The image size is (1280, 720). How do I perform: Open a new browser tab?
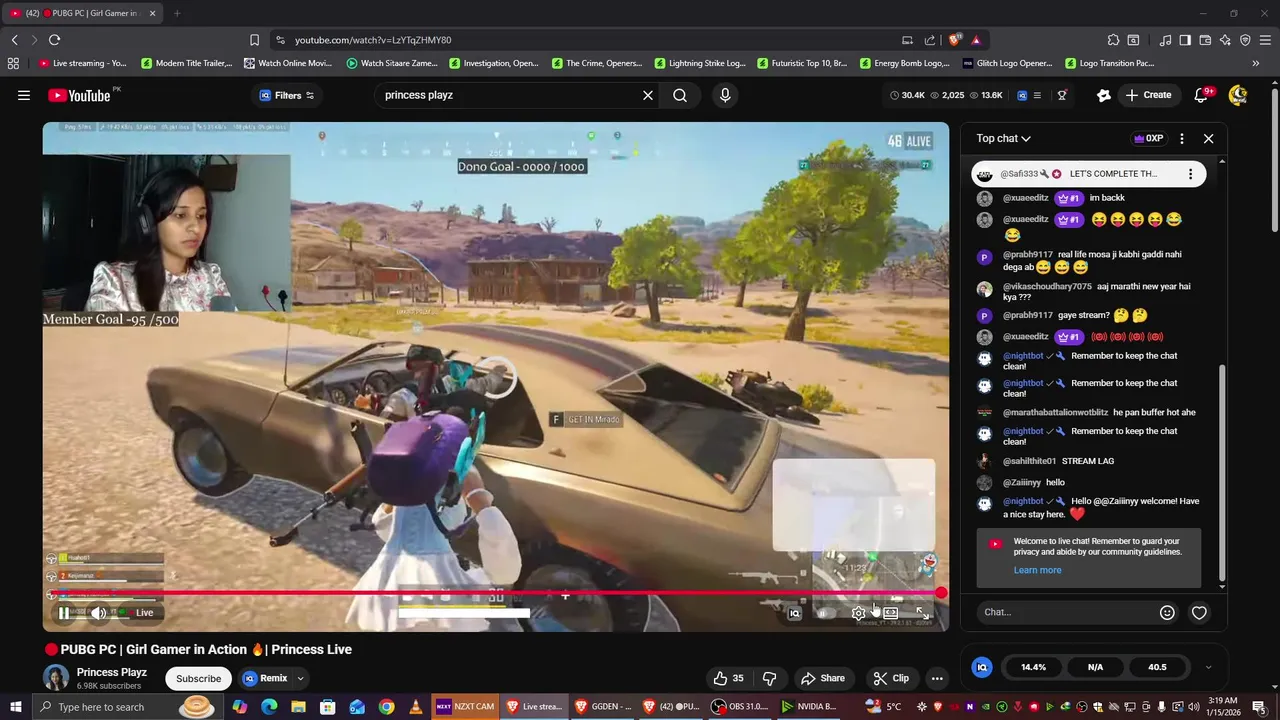(x=177, y=13)
